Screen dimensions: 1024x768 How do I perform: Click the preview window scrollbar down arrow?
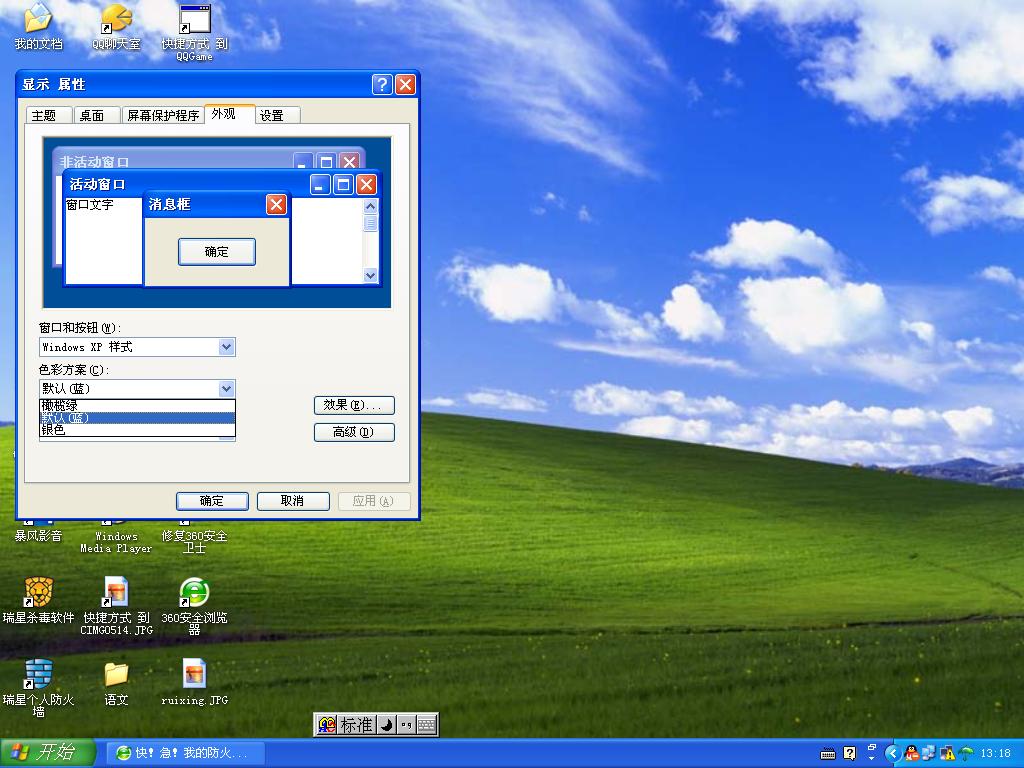point(371,275)
